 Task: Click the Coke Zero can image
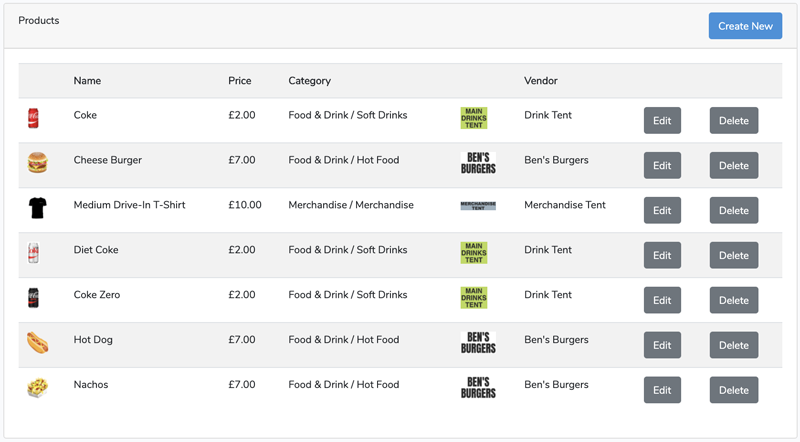[33, 298]
